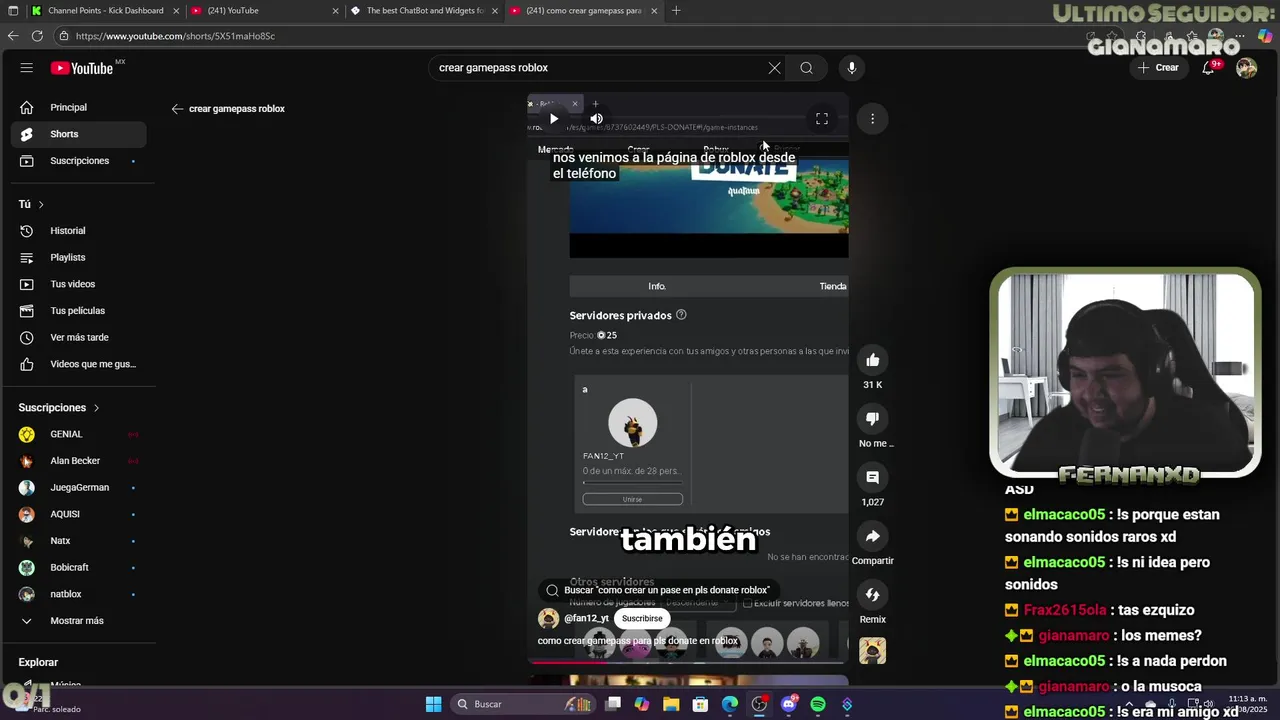Open a new browser tab

pos(676,11)
